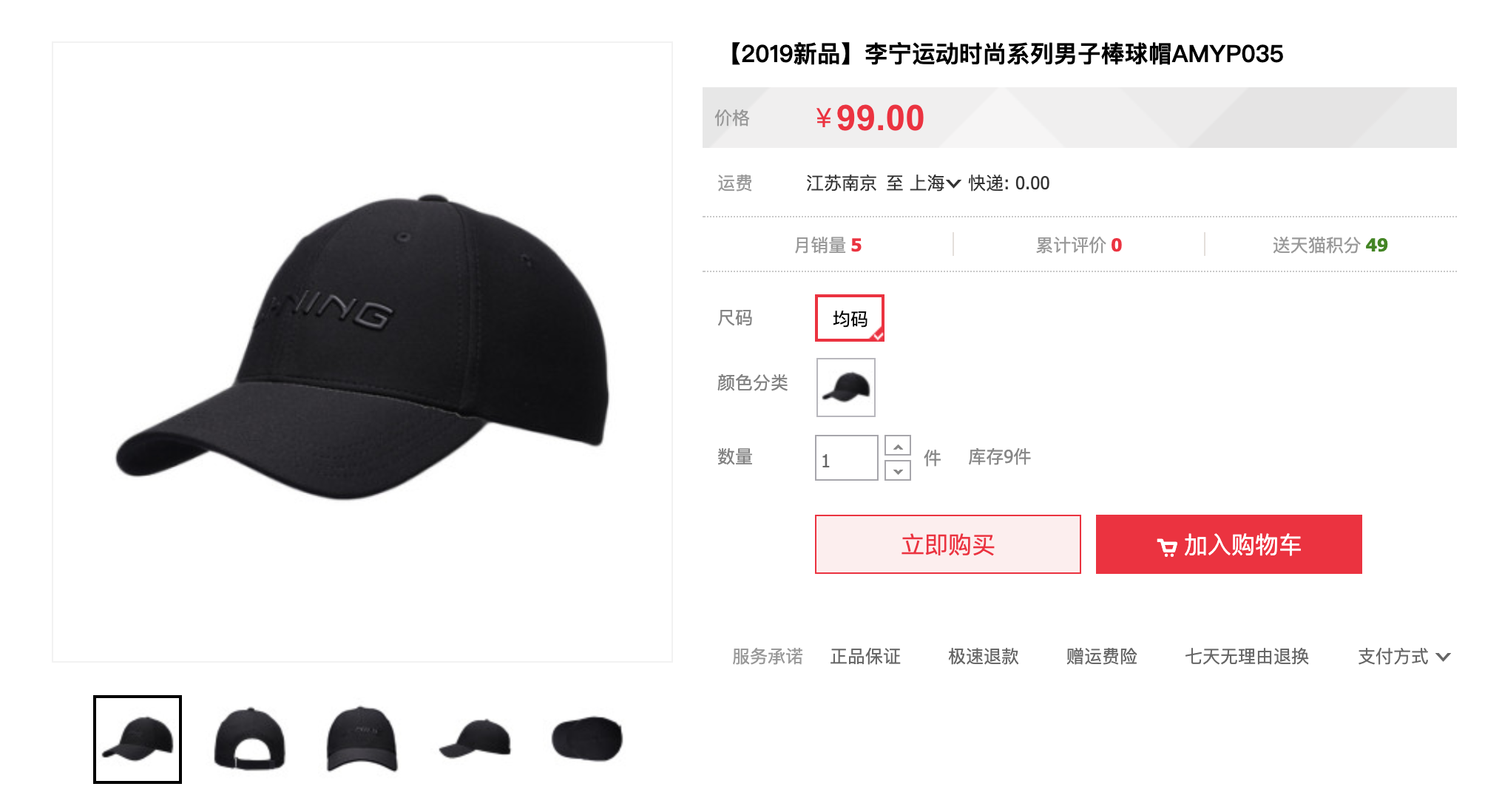Click the shopping cart icon on red button

1166,547
